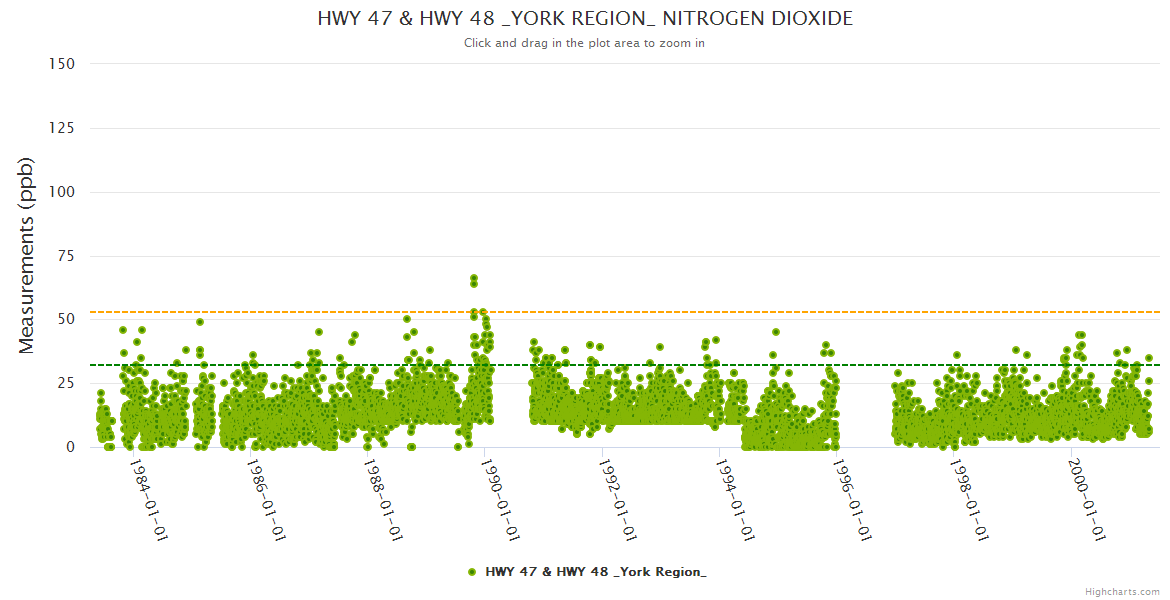The width and height of the screenshot is (1170, 600).
Task: Toggle the HWY 47 & HWY 48 series legend label
Action: 595,572
